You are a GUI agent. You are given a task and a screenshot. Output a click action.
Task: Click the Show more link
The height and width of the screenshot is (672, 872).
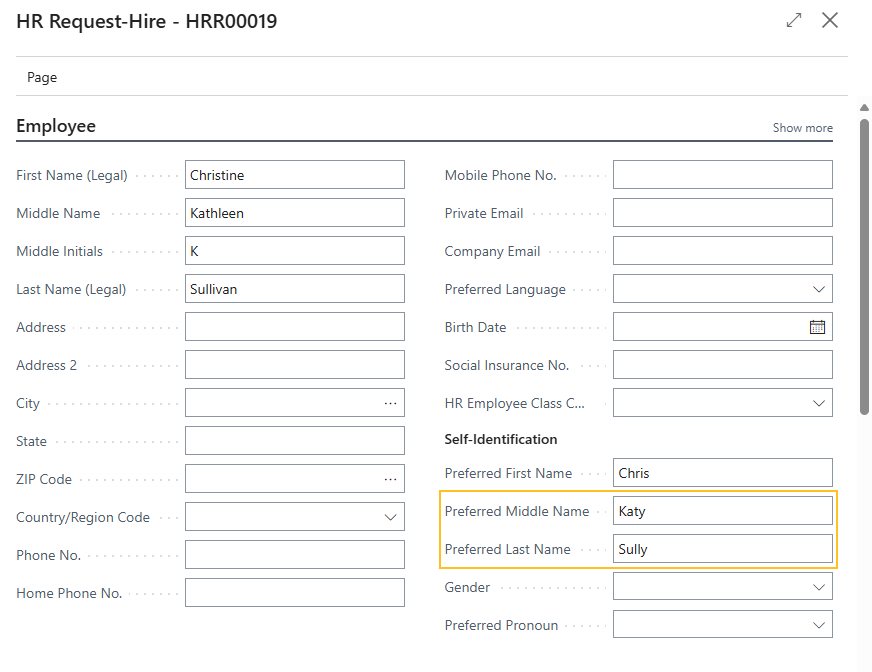[802, 127]
